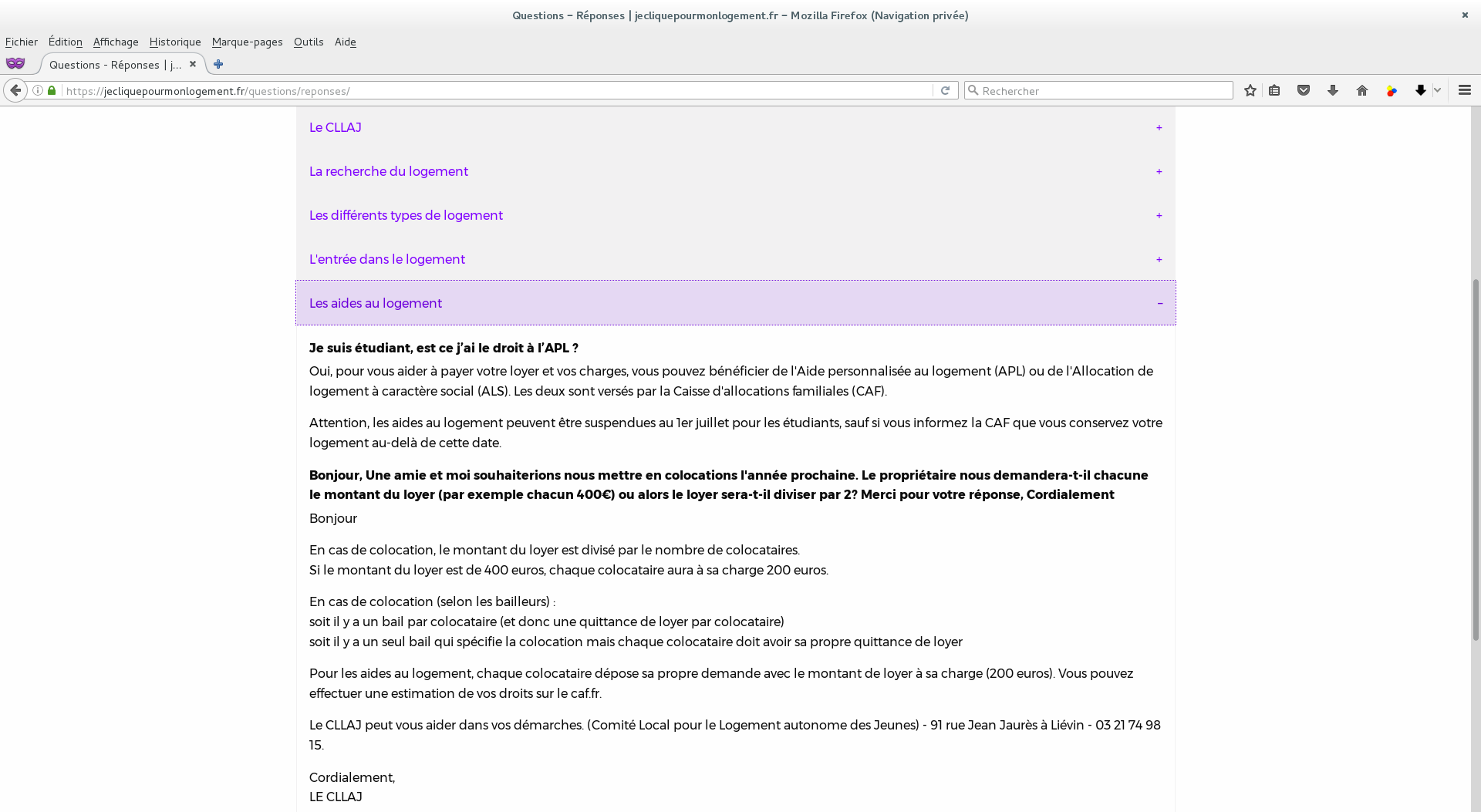Expand L'entrée dans le logement plus sign
The height and width of the screenshot is (812, 1481).
pyautogui.click(x=1159, y=259)
